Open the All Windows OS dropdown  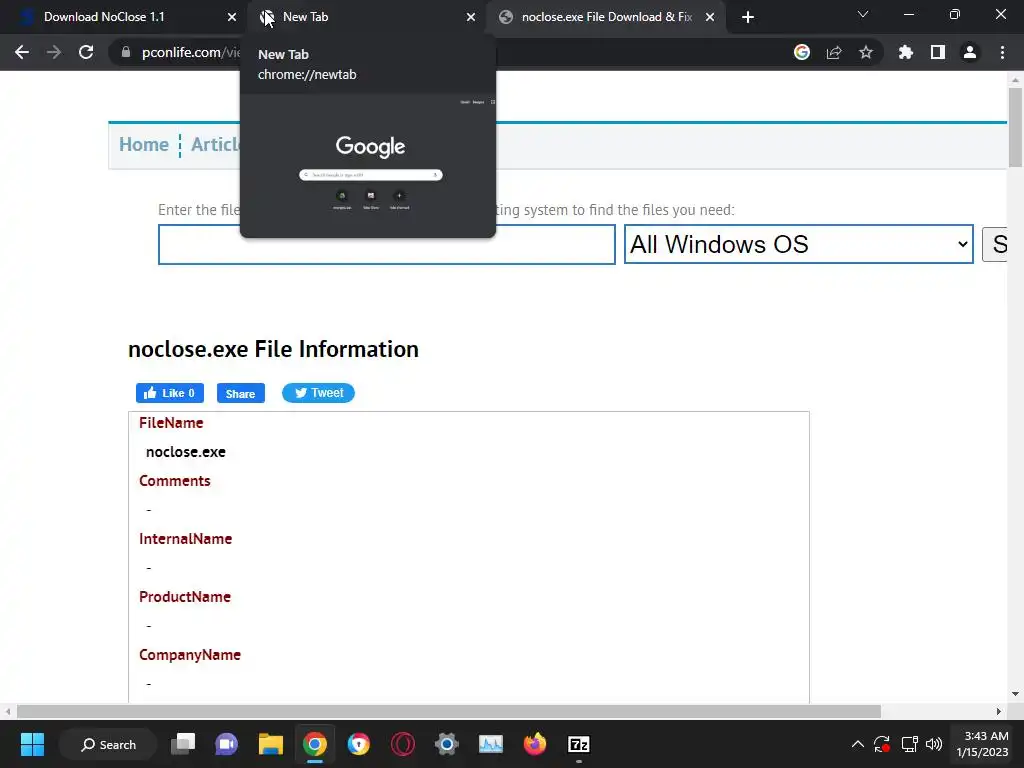point(799,244)
